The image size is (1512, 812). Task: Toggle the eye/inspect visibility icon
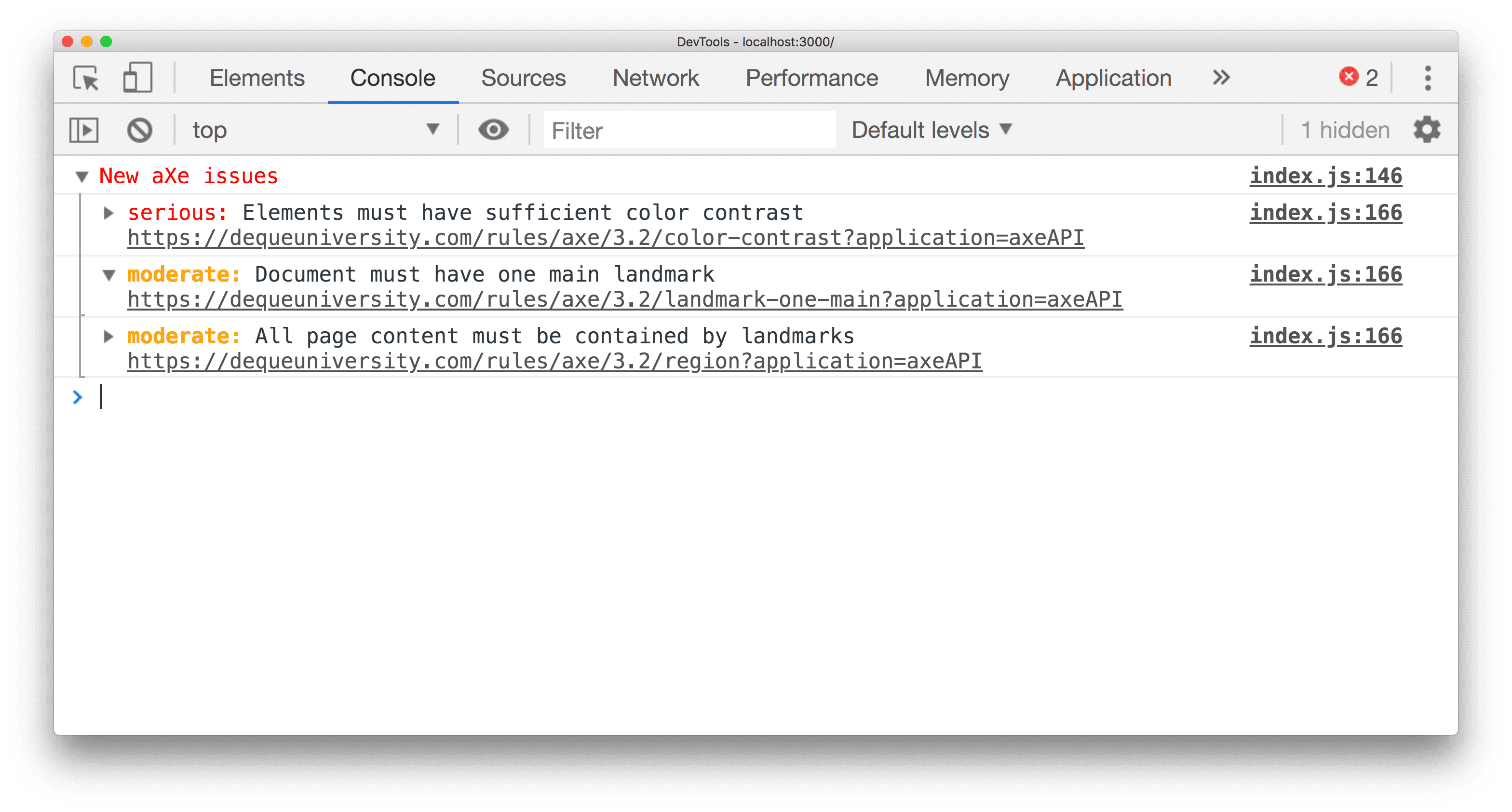[493, 131]
